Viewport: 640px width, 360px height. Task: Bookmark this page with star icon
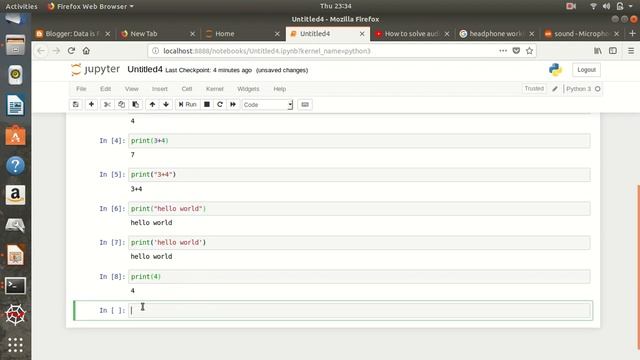pos(529,51)
